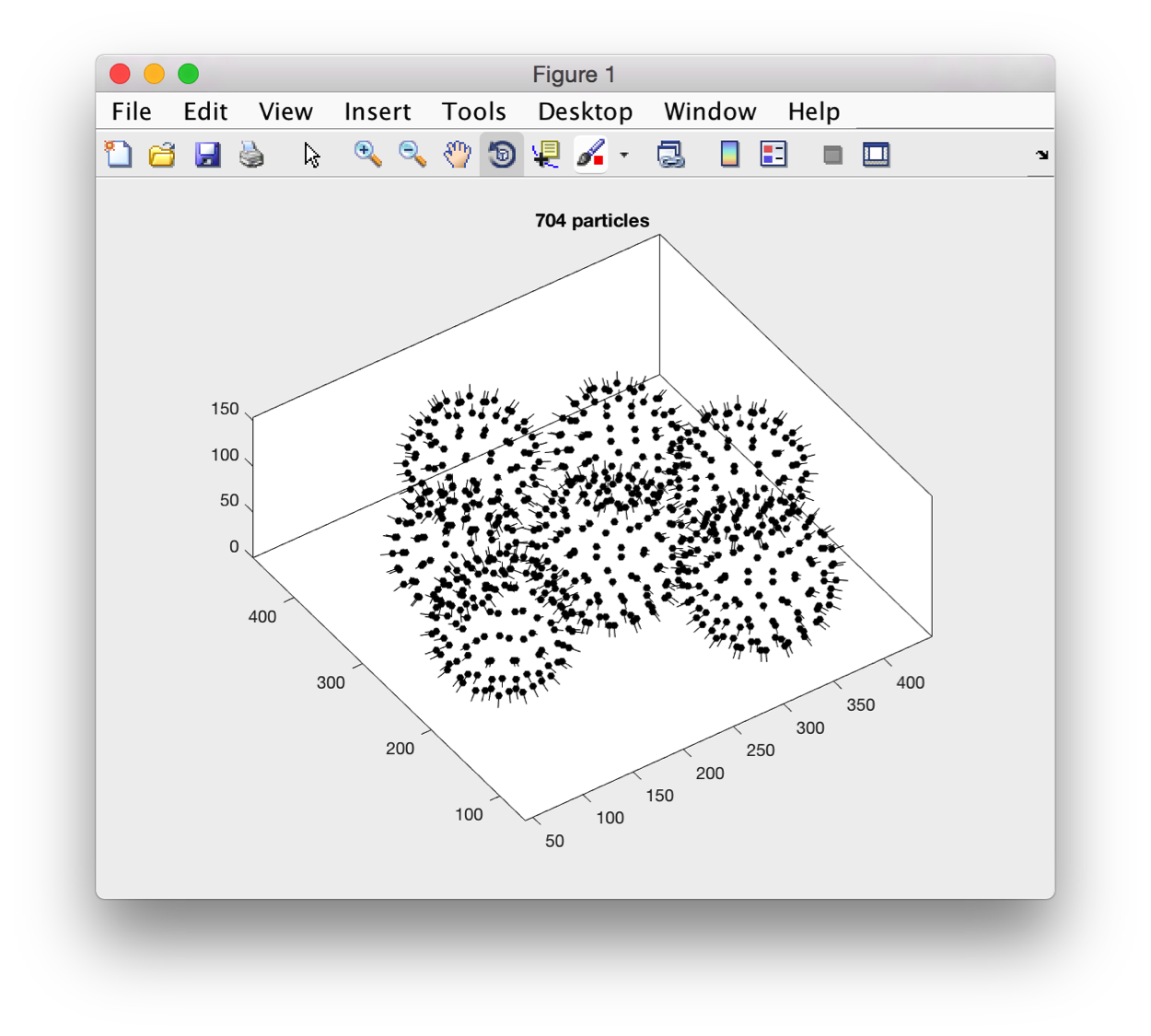Click the Link Plot icon
Viewport: 1151px width, 1036px height.
[670, 154]
